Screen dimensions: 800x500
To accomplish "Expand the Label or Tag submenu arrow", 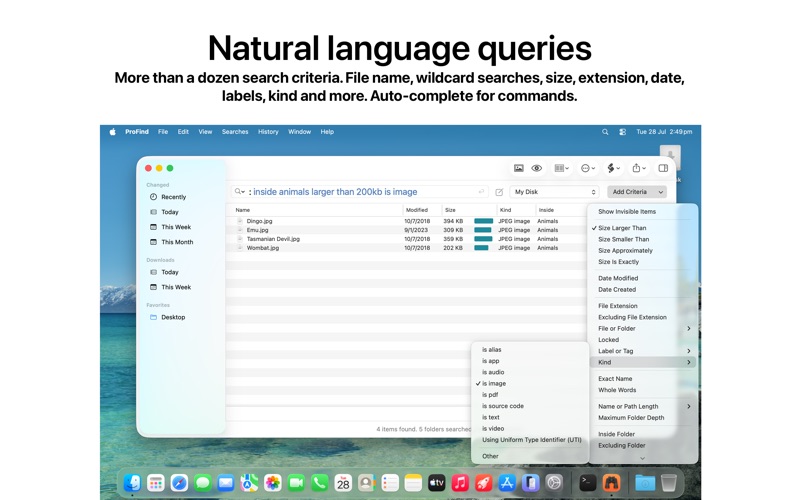I will pyautogui.click(x=688, y=351).
